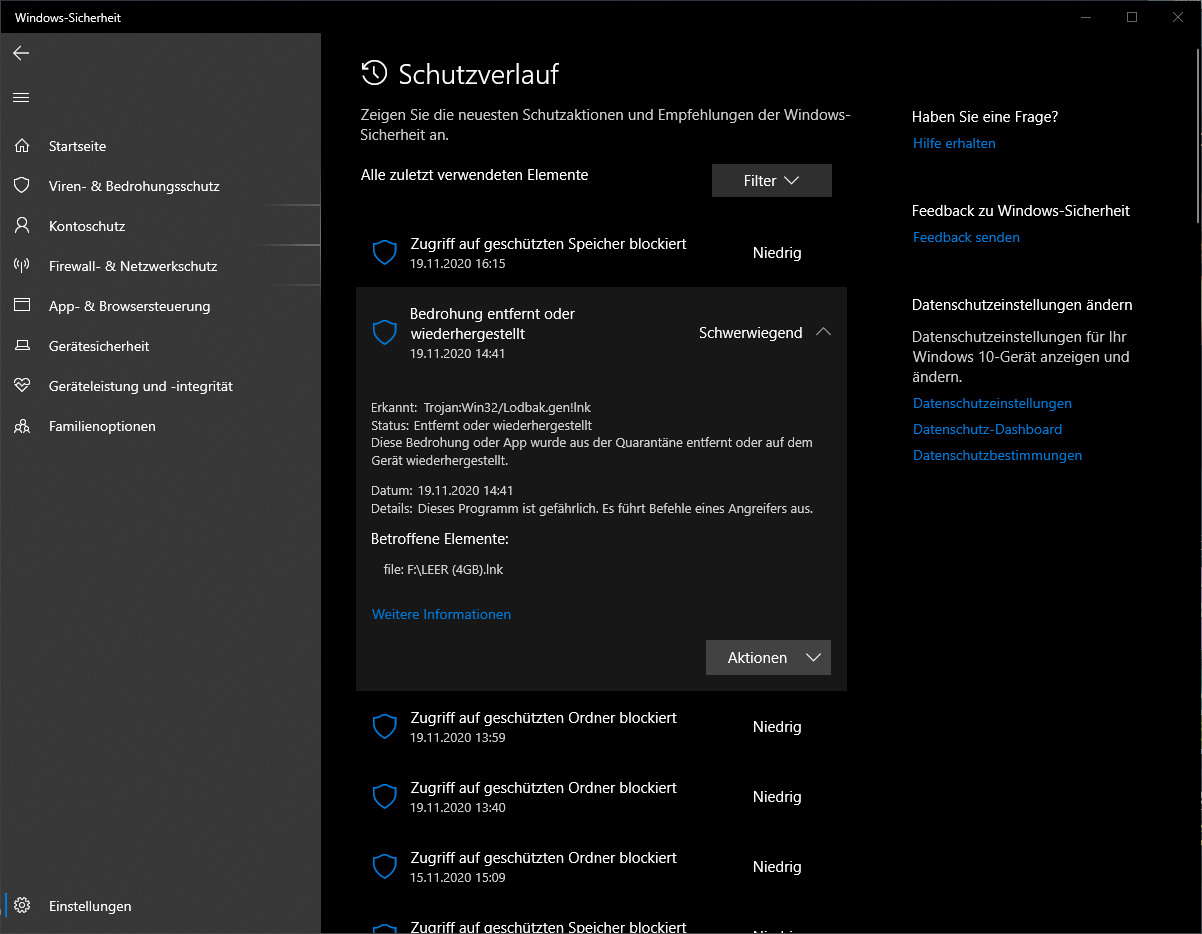Select Firewall- & Netzwerkschutz
This screenshot has height=934, width=1202.
click(x=160, y=266)
